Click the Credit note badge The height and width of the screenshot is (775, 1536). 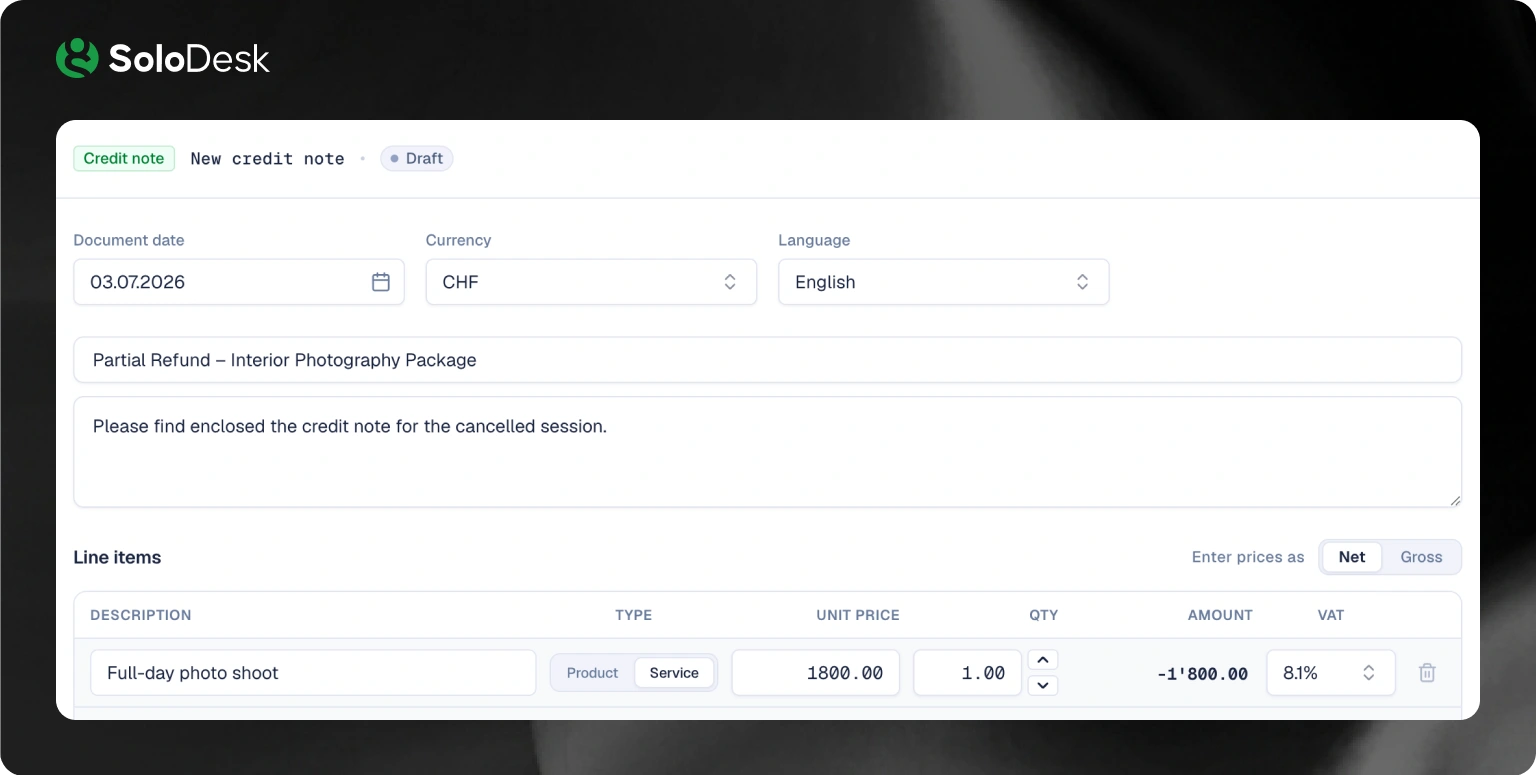pos(124,158)
